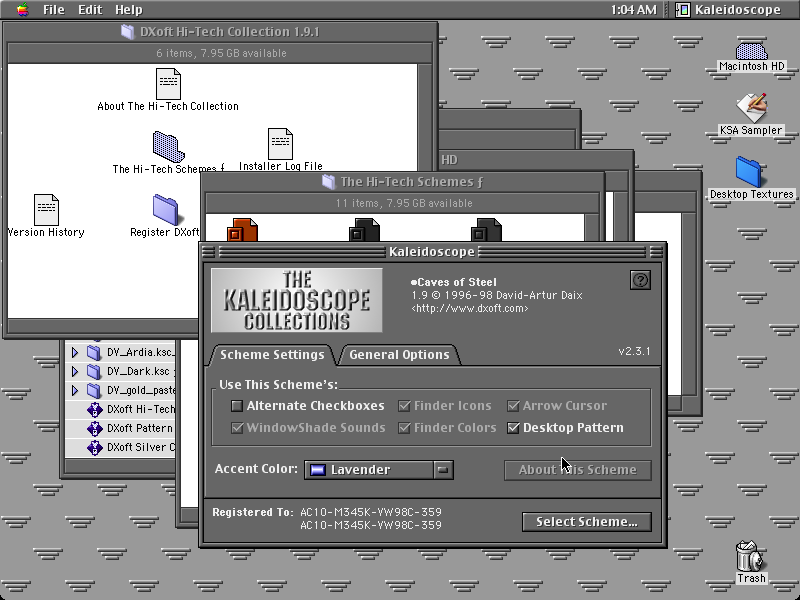Click the "11 items, 7.95 GB available" text
The height and width of the screenshot is (600, 800).
click(x=404, y=203)
